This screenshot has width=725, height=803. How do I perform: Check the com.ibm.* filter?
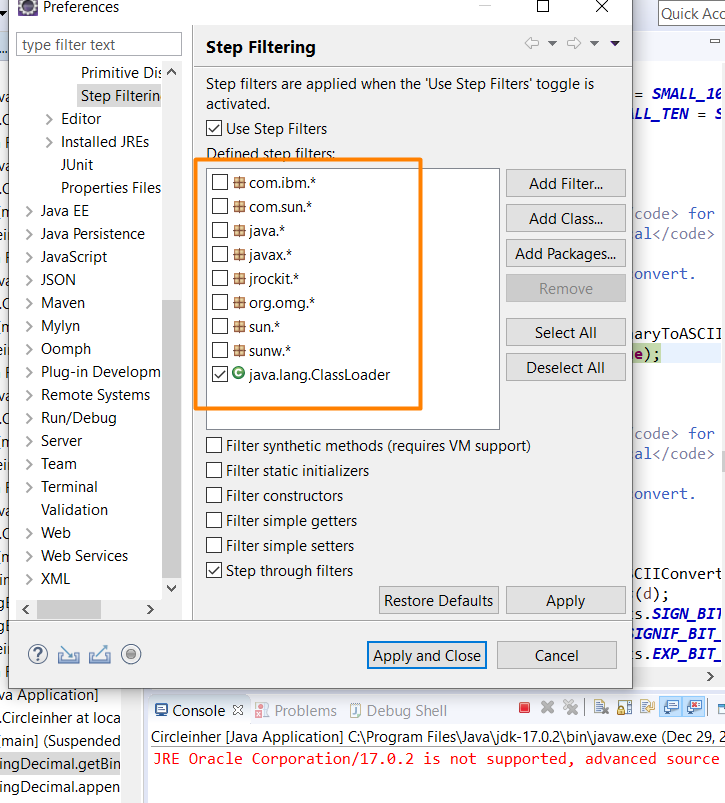coord(220,182)
